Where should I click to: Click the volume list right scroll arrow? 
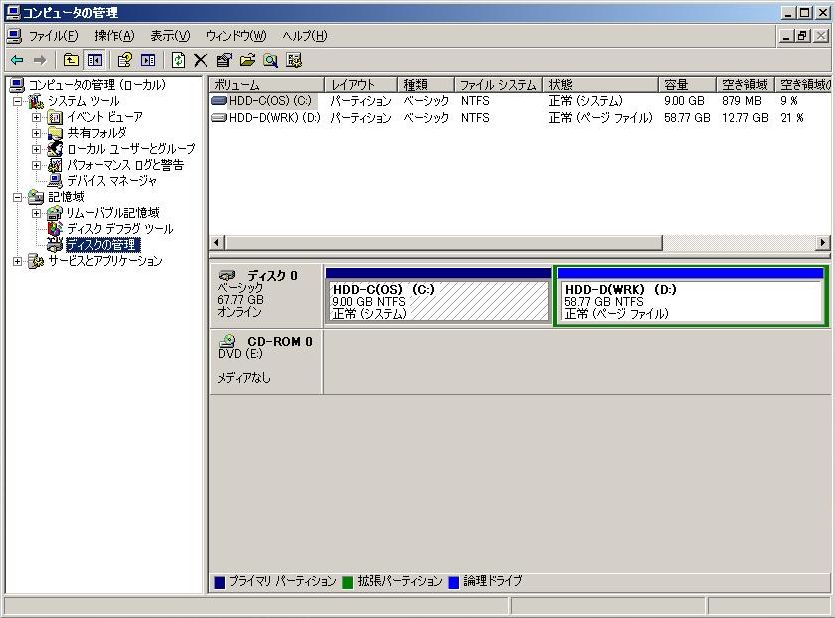pos(823,242)
